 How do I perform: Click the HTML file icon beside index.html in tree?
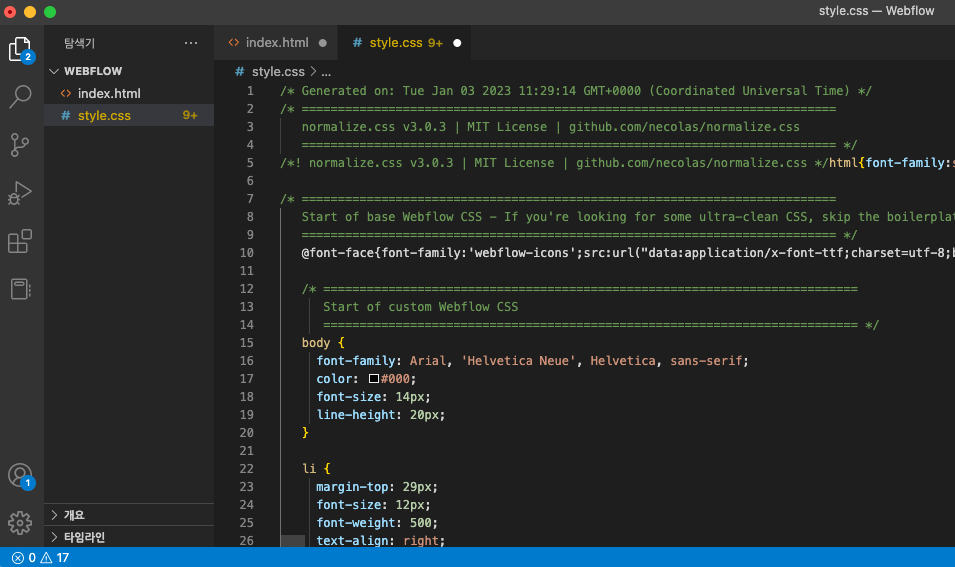(x=66, y=93)
